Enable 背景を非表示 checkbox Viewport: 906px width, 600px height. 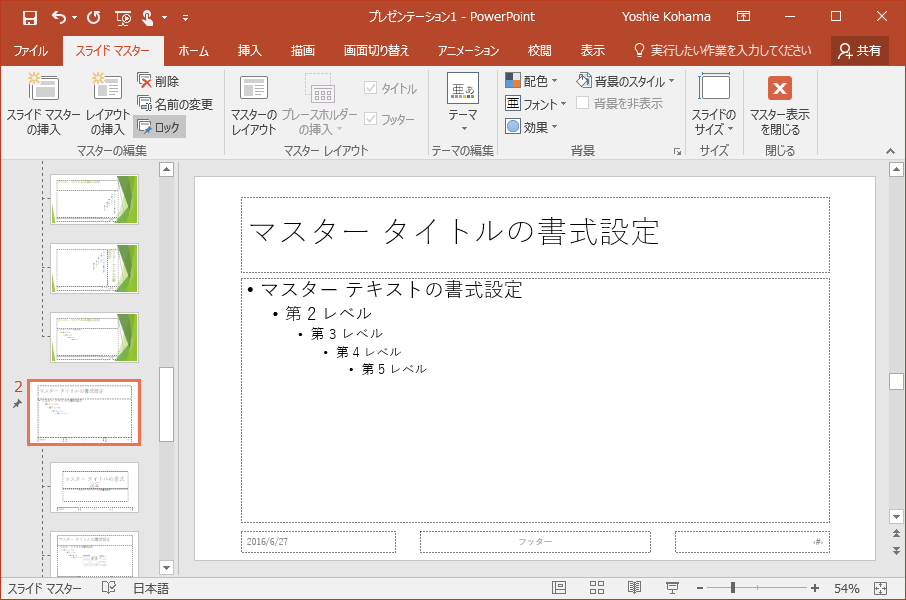pyautogui.click(x=583, y=103)
